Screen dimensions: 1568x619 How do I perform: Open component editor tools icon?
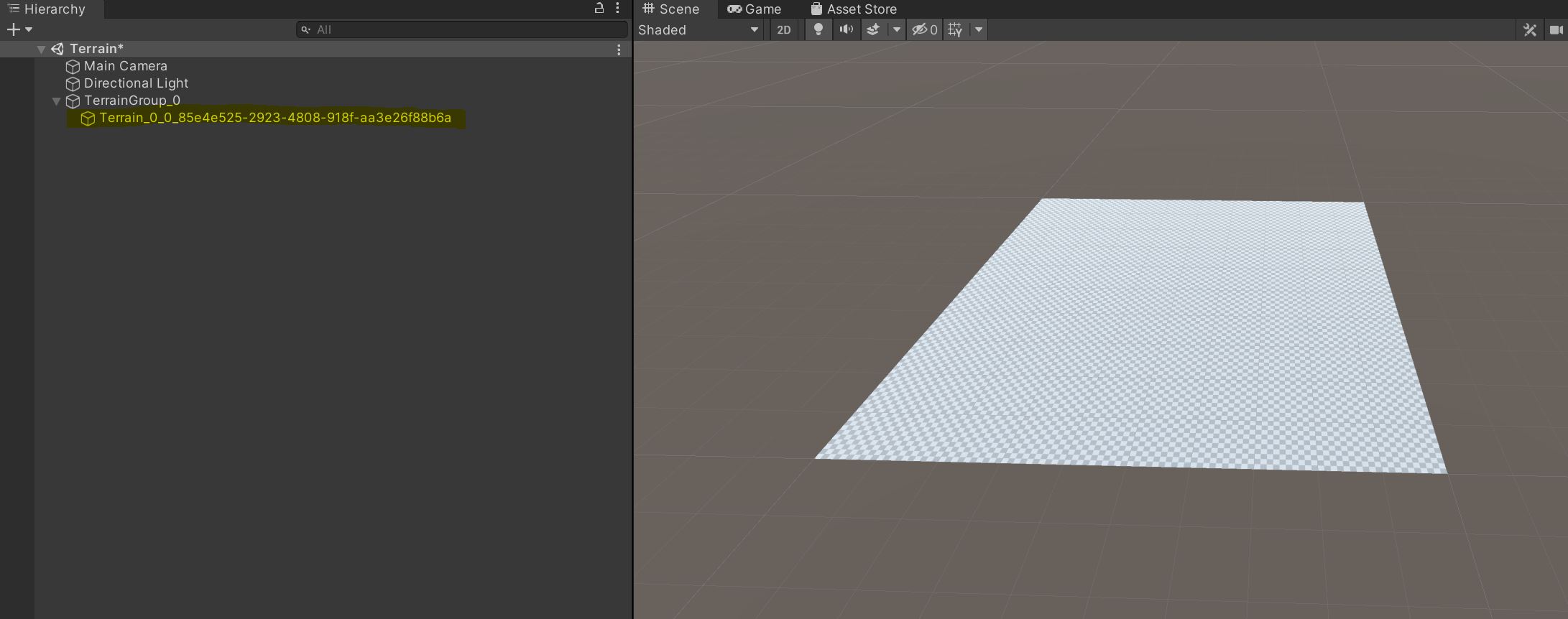1530,29
